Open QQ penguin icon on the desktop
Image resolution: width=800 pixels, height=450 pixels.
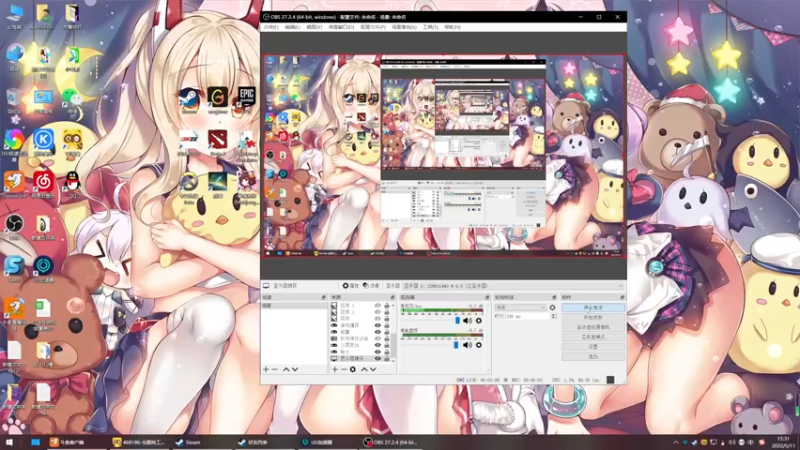click(x=72, y=183)
